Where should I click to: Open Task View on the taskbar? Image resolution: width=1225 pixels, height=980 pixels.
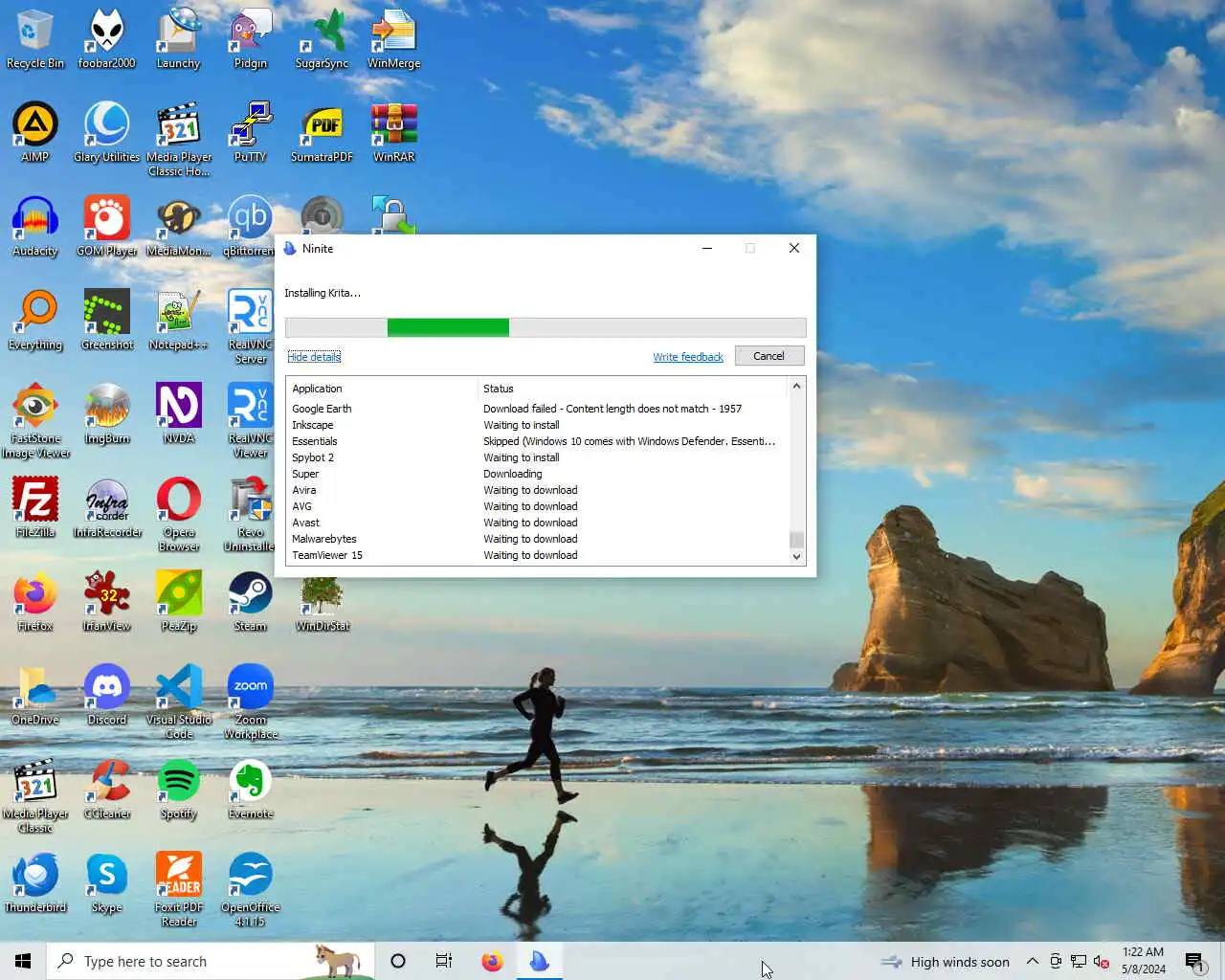(x=444, y=961)
